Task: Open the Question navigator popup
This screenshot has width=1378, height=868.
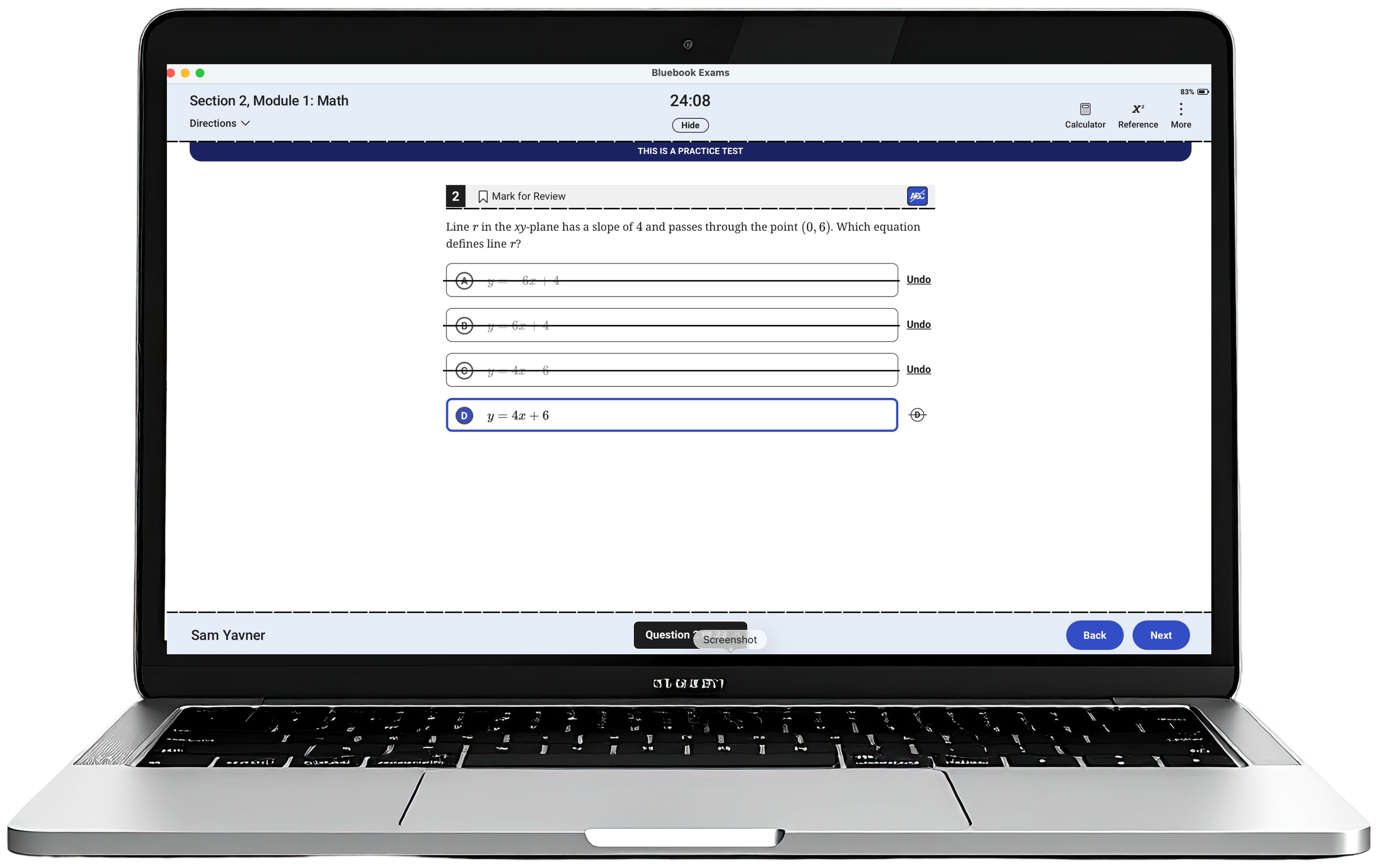Action: 668,634
